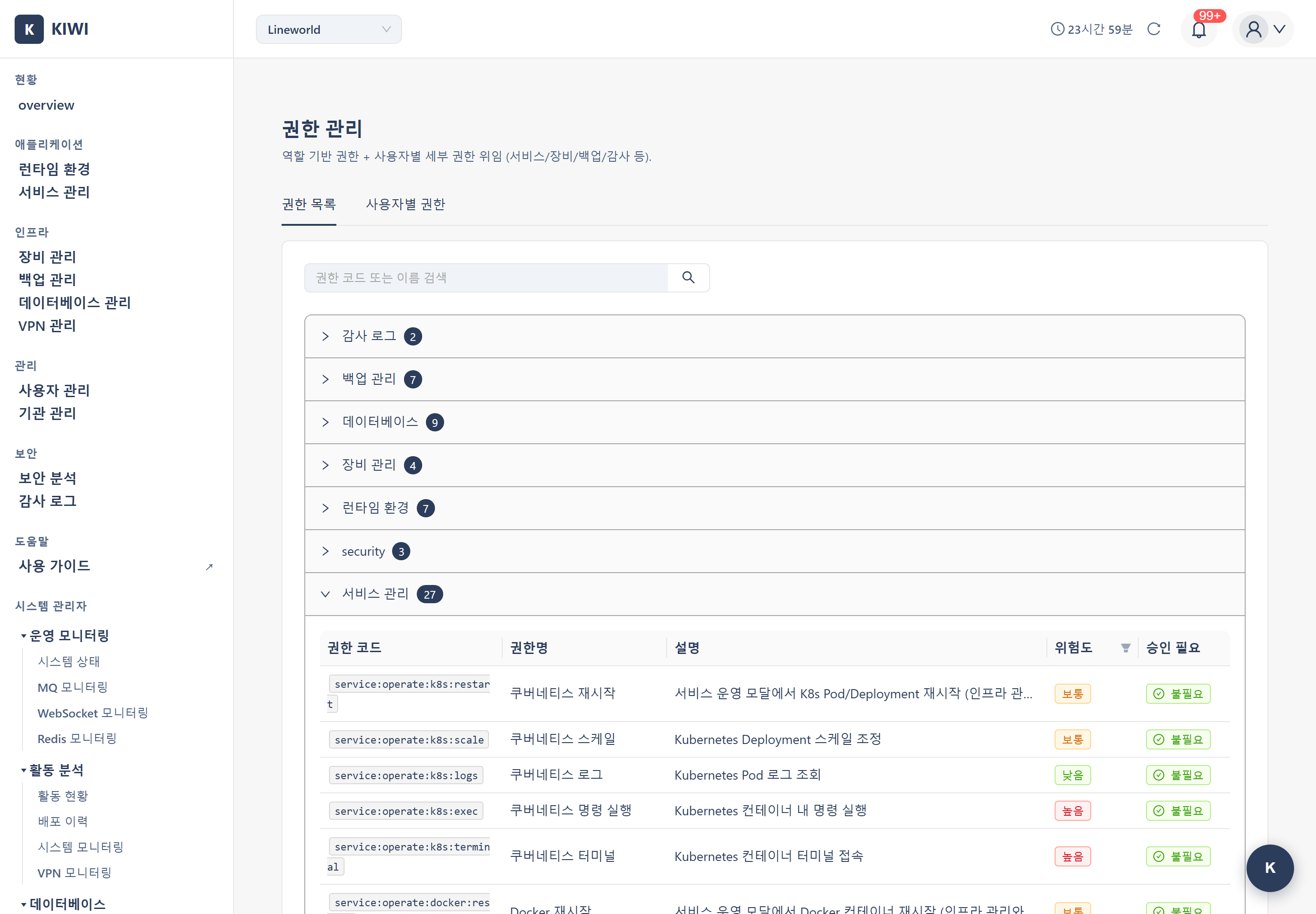The width and height of the screenshot is (1316, 914).
Task: Click 높음 risk tag in k8s:exec row
Action: [x=1072, y=811]
